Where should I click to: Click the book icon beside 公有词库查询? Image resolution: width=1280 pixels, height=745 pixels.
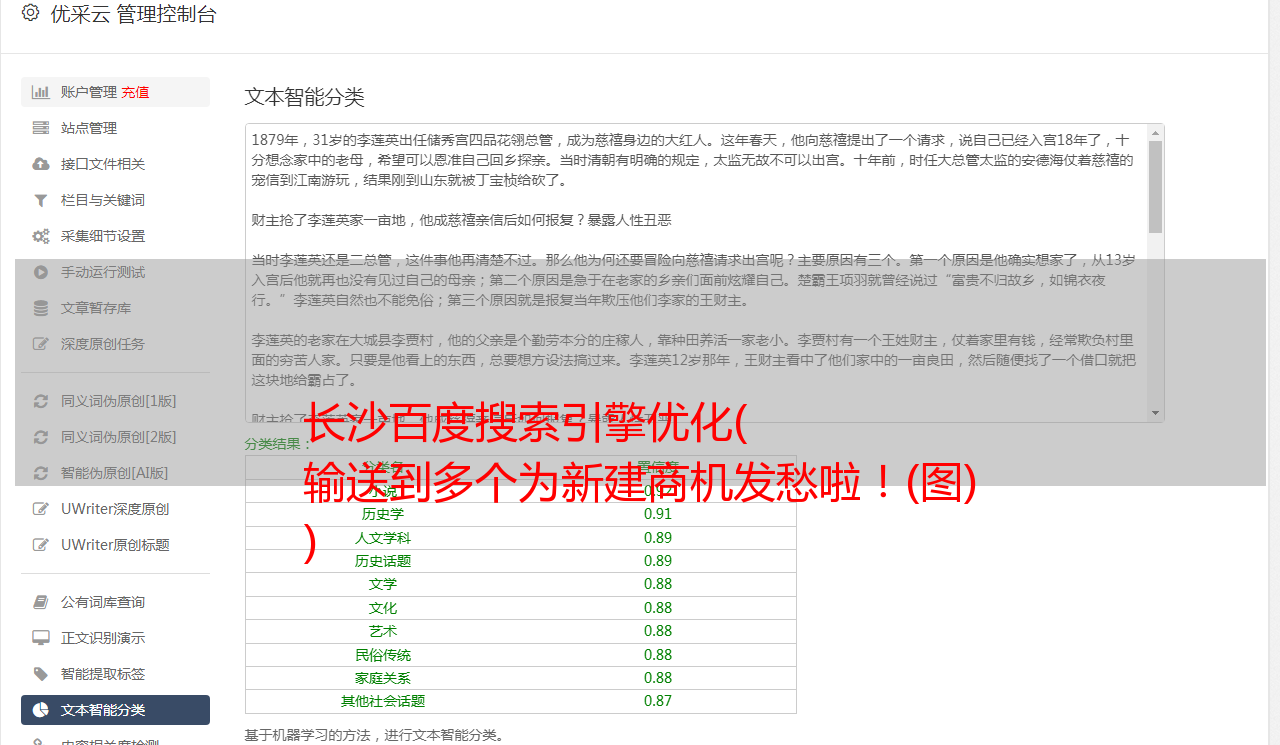(x=41, y=602)
